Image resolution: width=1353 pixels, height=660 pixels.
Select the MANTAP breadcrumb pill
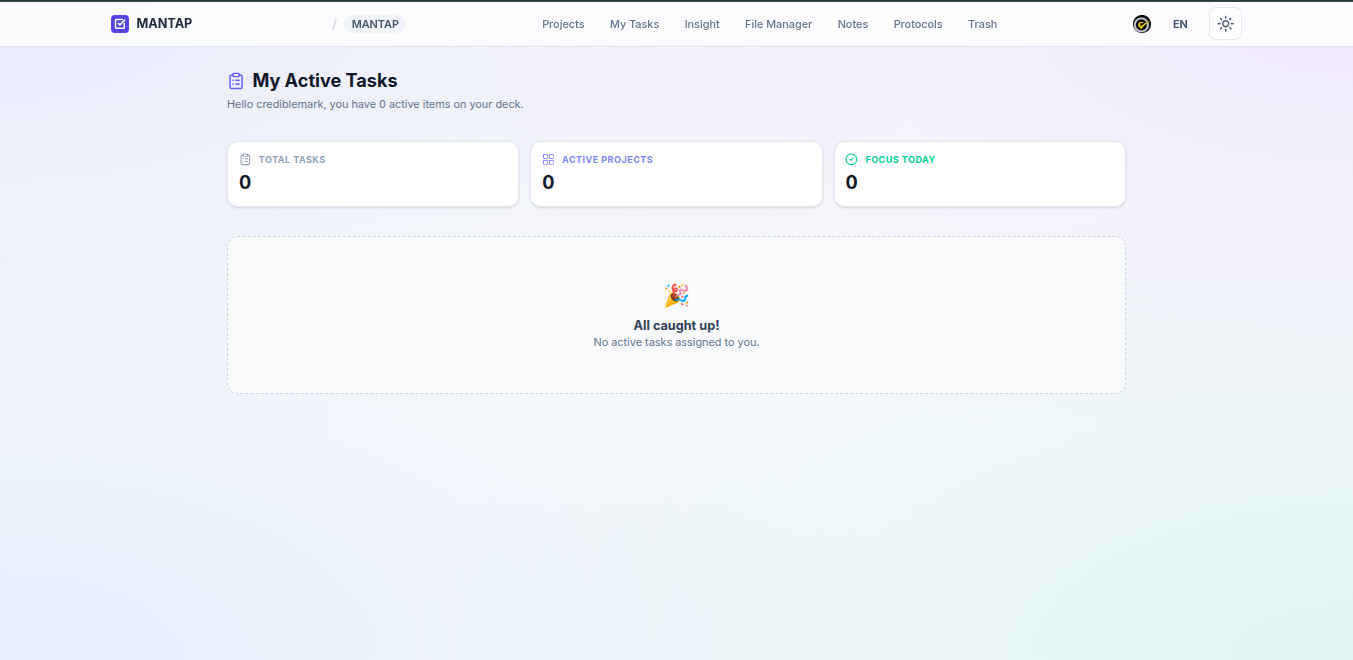point(375,24)
